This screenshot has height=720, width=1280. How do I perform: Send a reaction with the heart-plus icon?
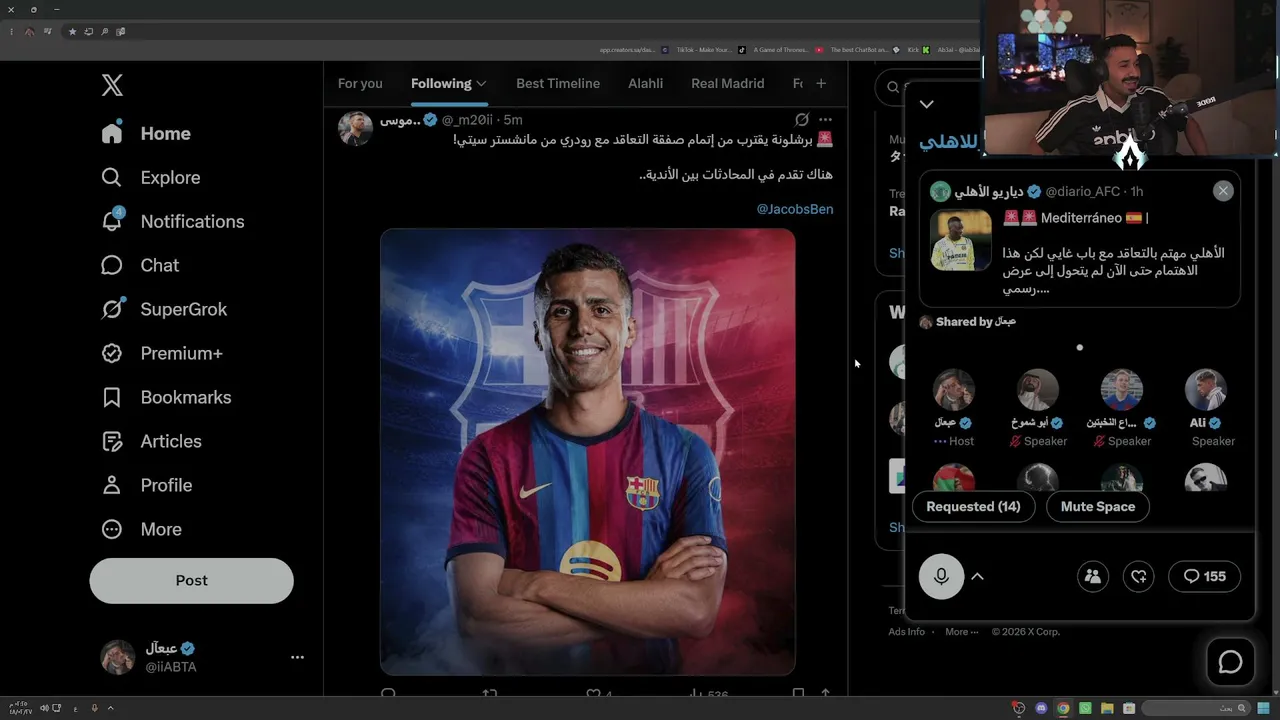pyautogui.click(x=1139, y=576)
